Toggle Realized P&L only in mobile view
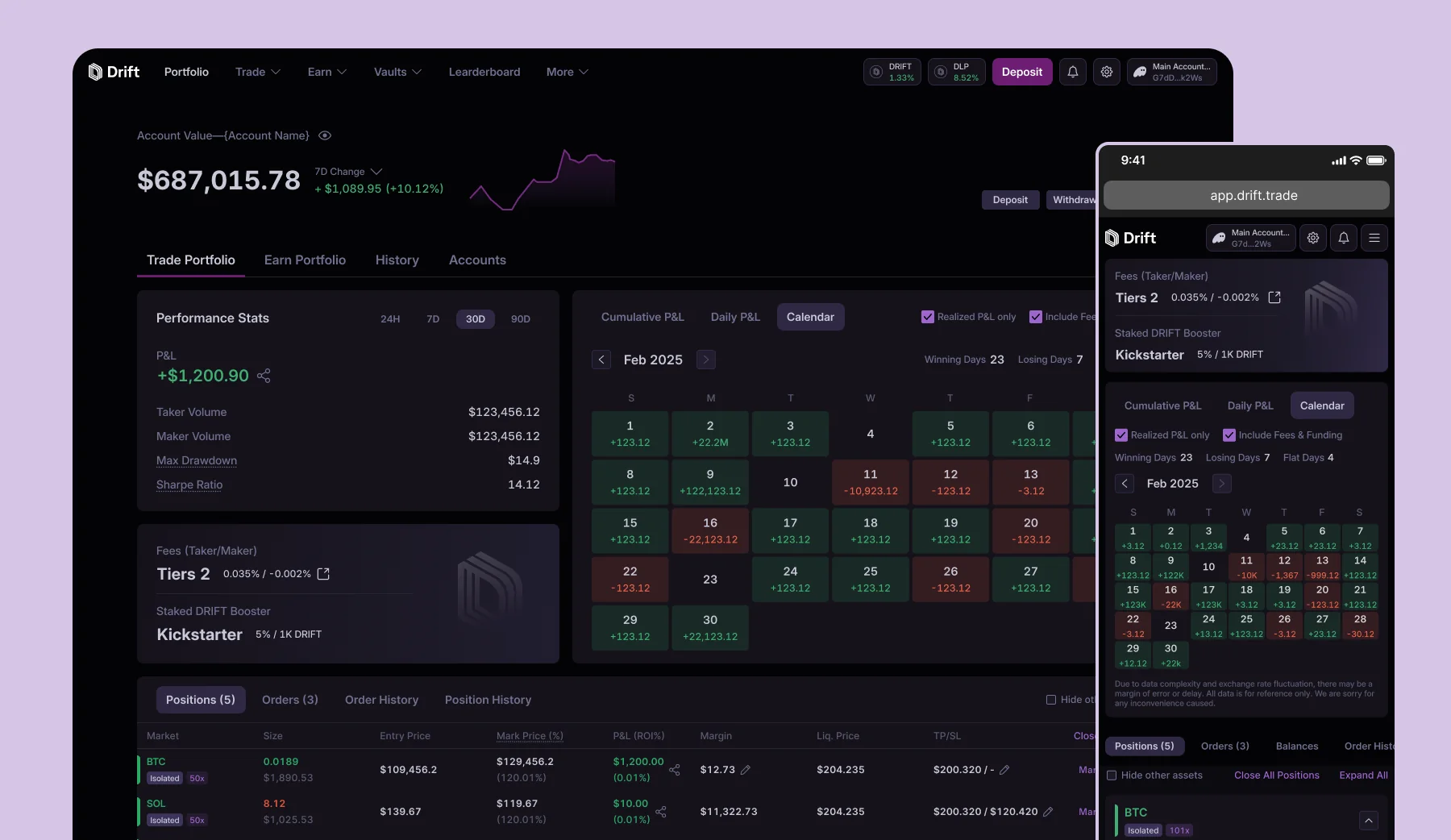 1121,435
